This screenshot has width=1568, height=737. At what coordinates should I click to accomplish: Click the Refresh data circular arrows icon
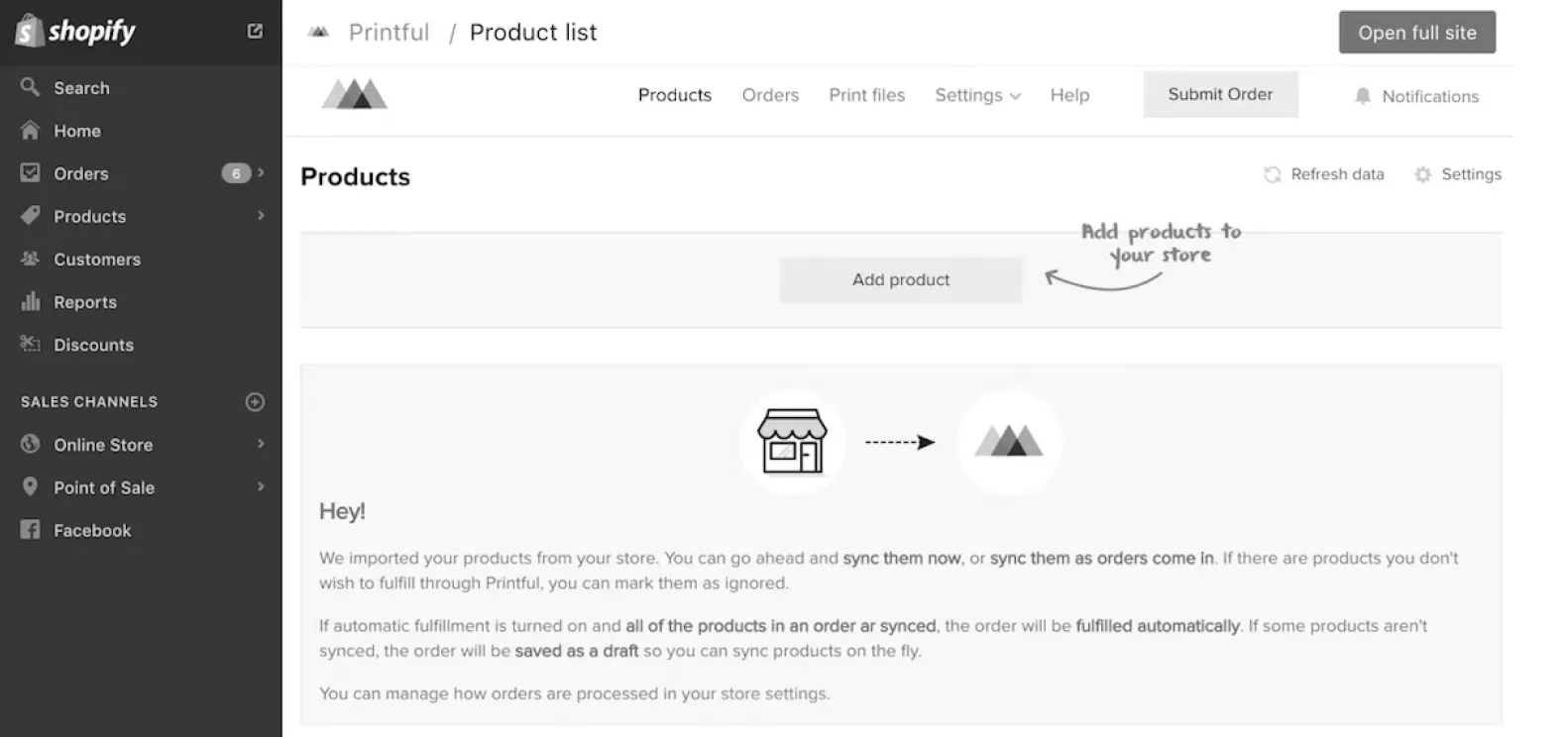coord(1272,174)
